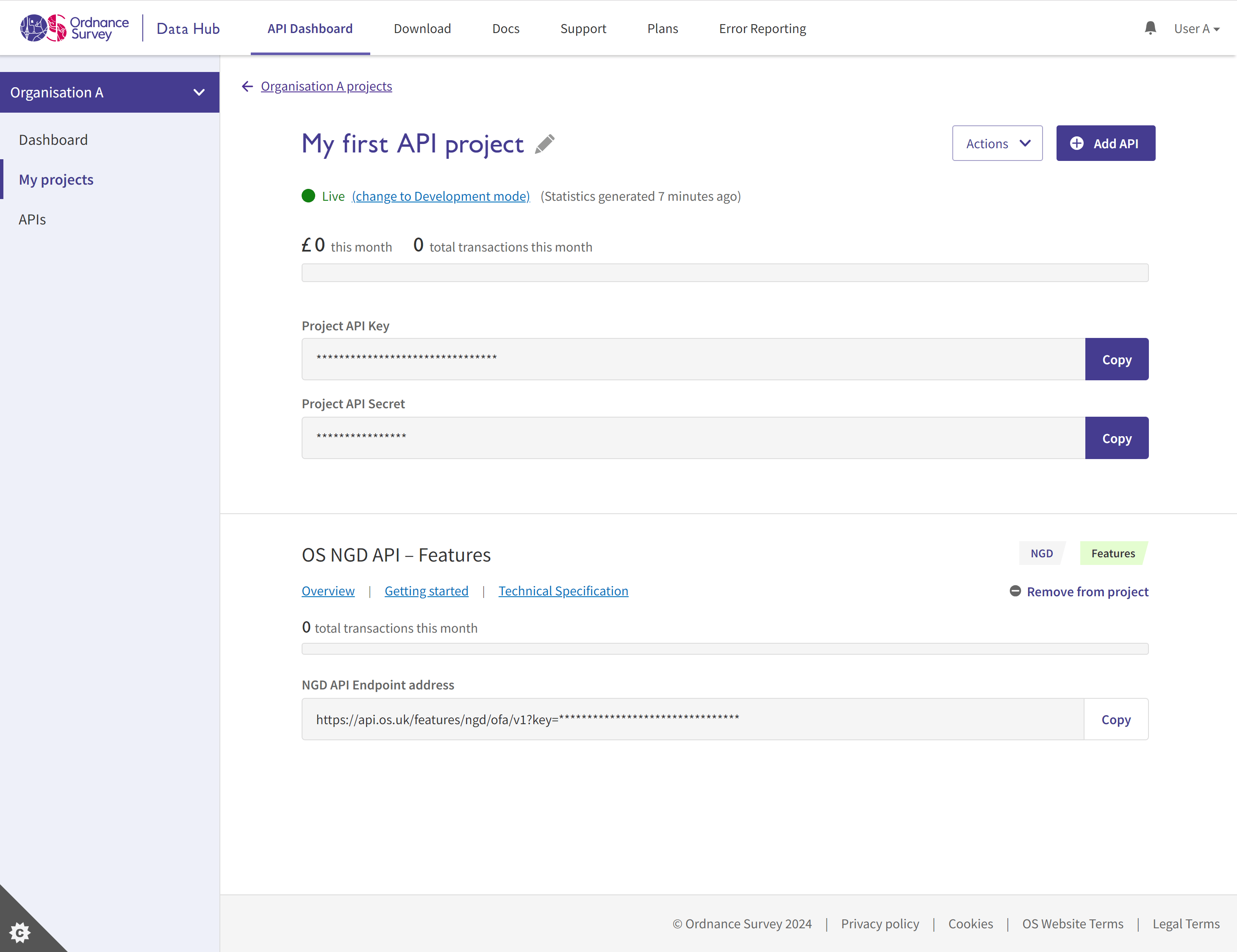Screen dimensions: 1237x952
Task: Click the plus icon on Add API
Action: pos(1078,143)
